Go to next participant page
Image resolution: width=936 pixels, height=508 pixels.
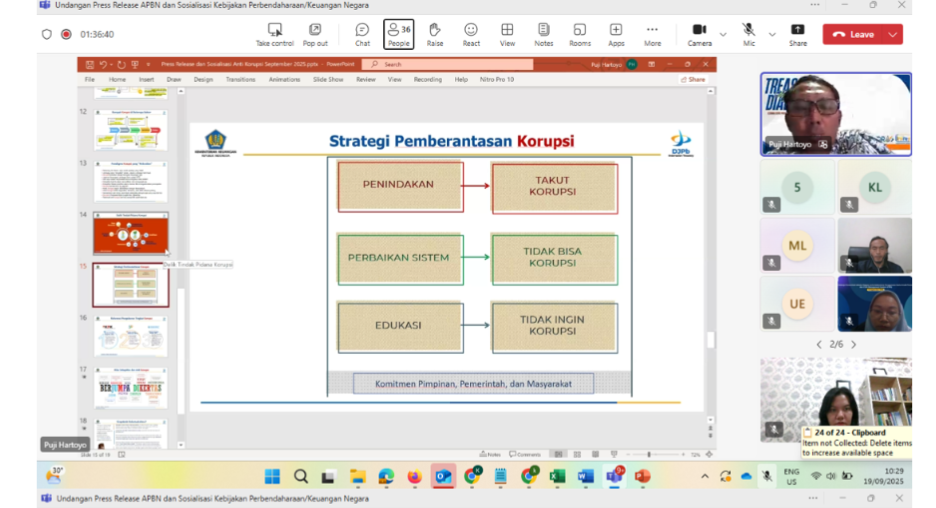[853, 344]
